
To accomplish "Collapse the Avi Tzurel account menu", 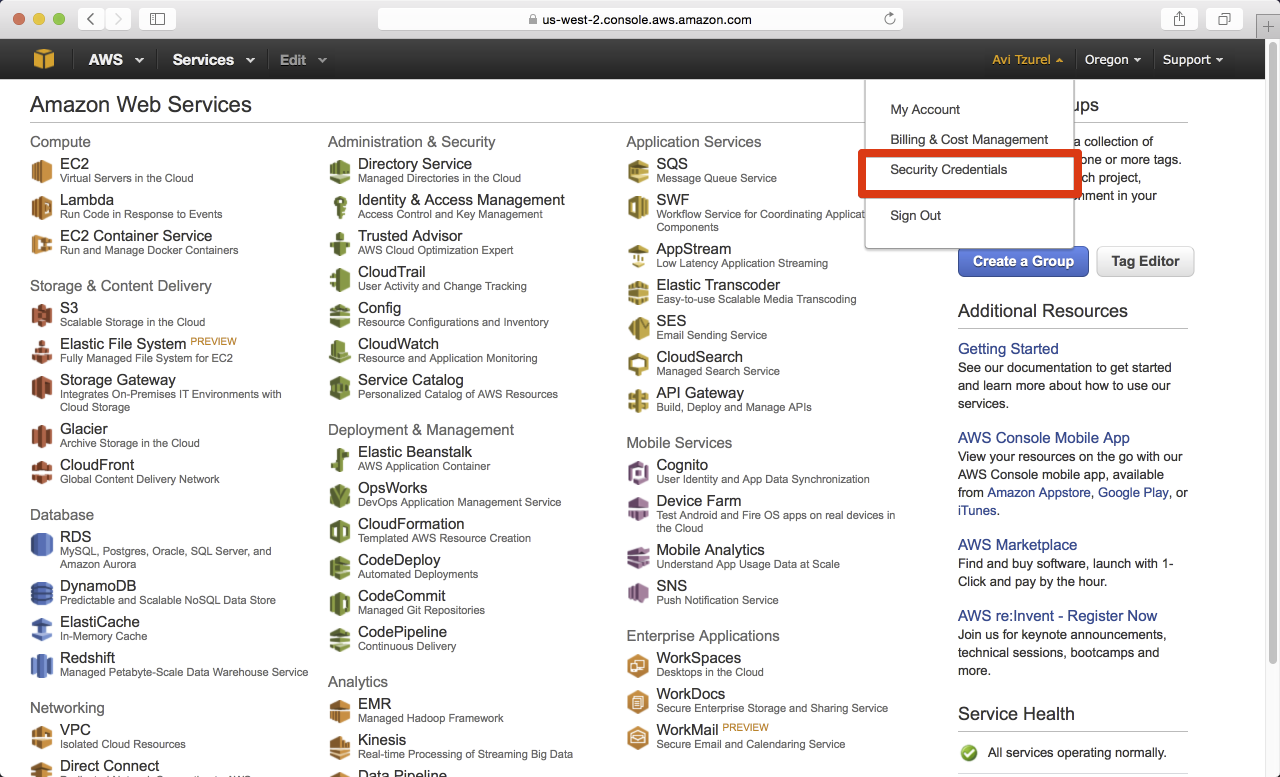I will 1027,60.
